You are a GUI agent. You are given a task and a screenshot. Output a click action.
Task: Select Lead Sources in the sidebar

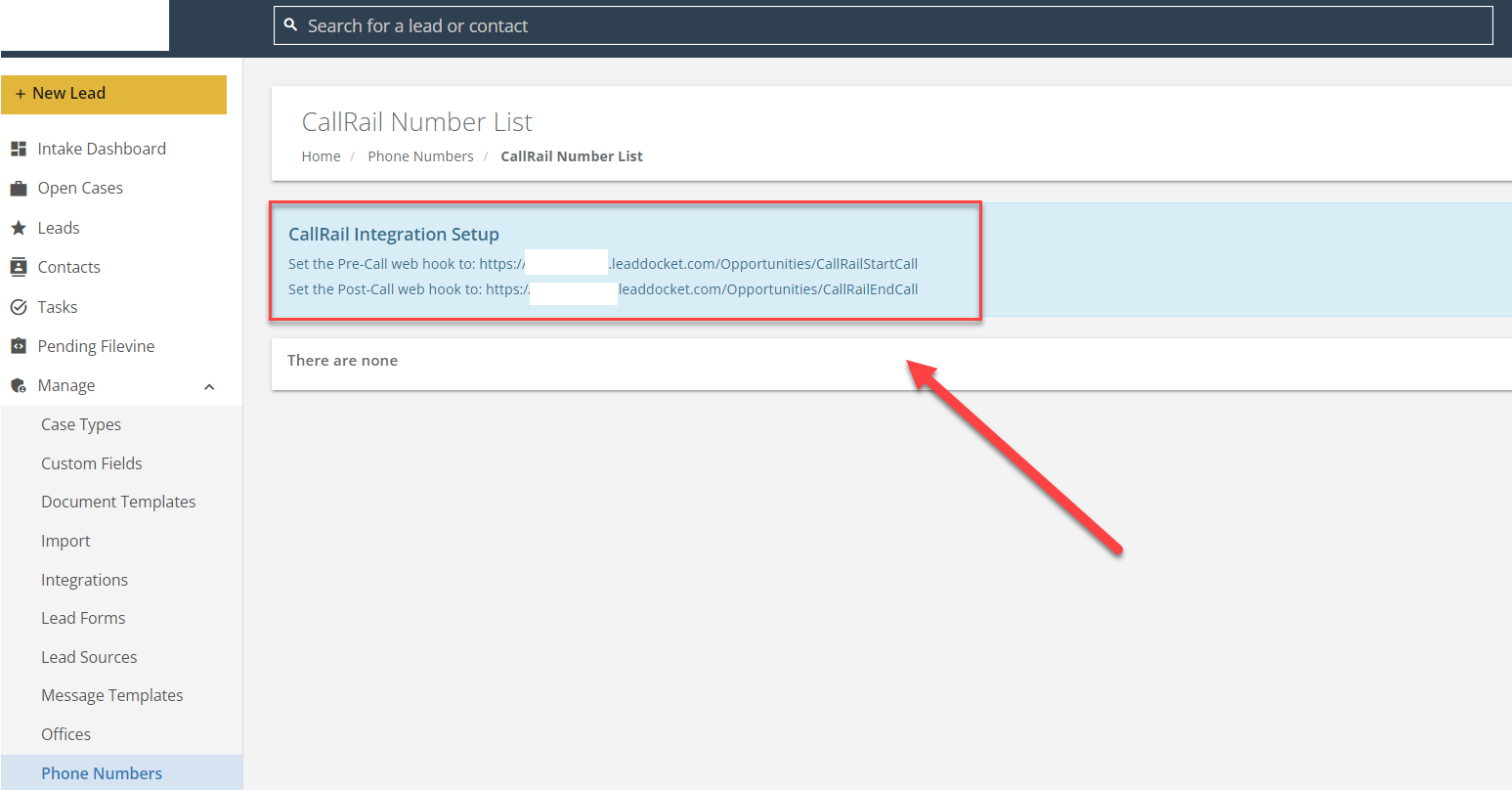pyautogui.click(x=89, y=656)
